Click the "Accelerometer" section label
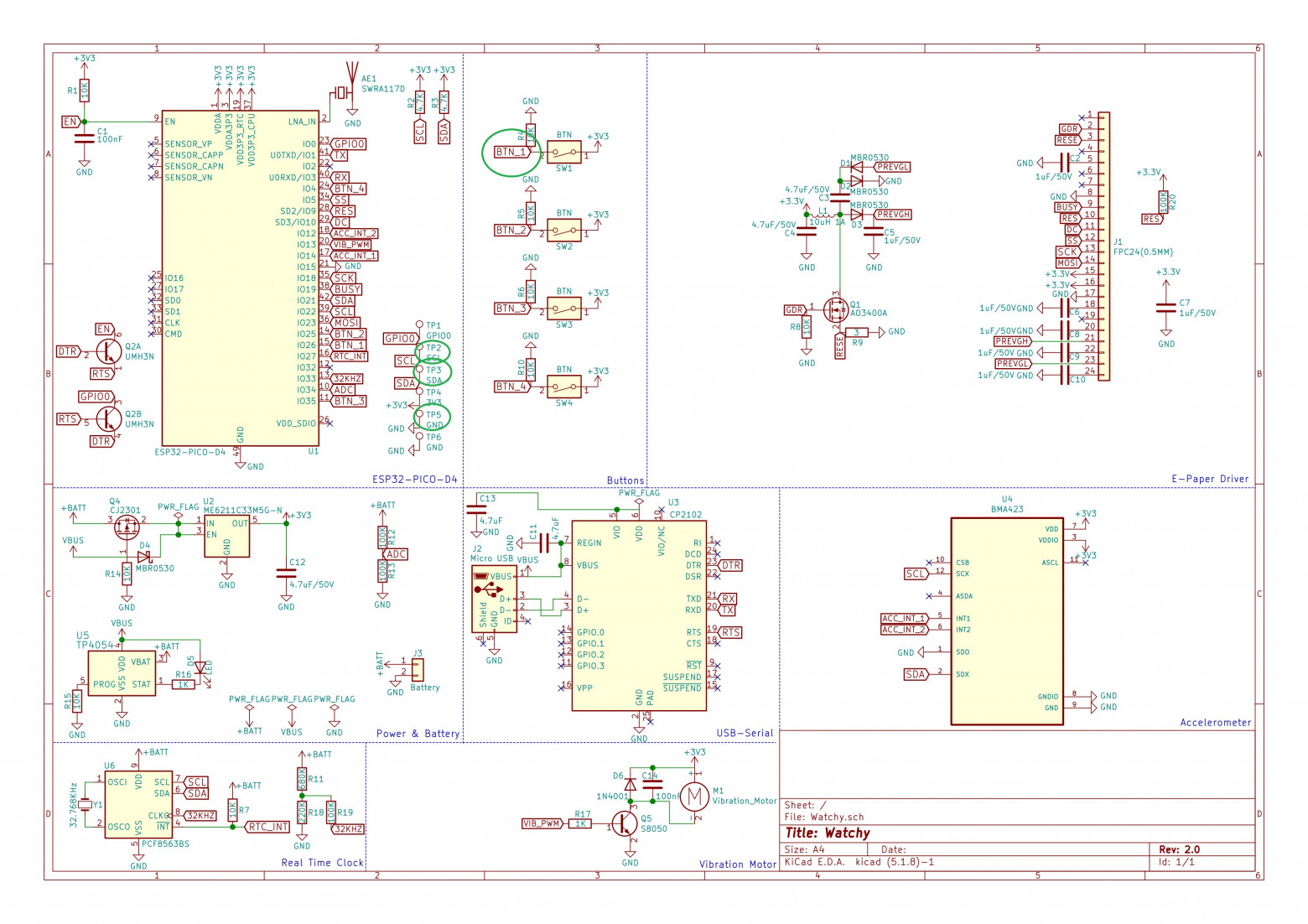Viewport: 1308px width, 924px height. click(x=1216, y=722)
